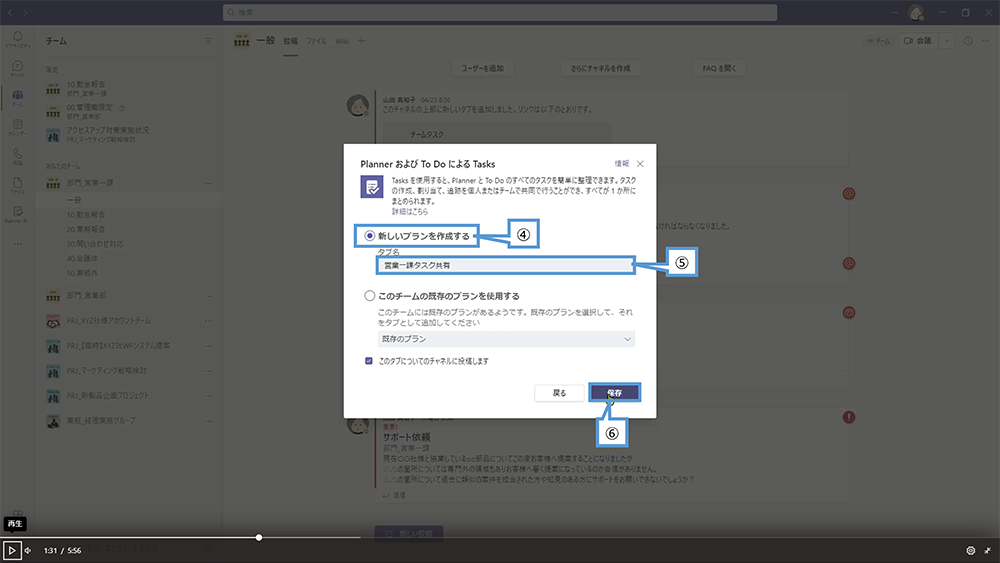The height and width of the screenshot is (563, 1000).
Task: Open the Planner icon in sidebar
Action: [17, 214]
